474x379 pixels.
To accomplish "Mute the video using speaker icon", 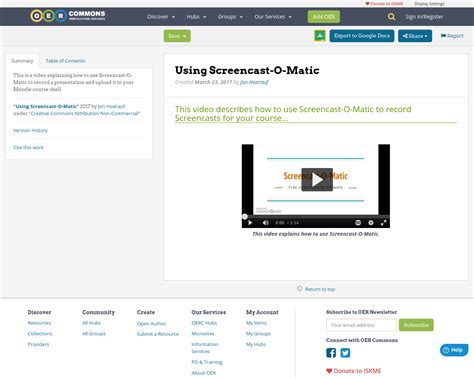I will 265,223.
